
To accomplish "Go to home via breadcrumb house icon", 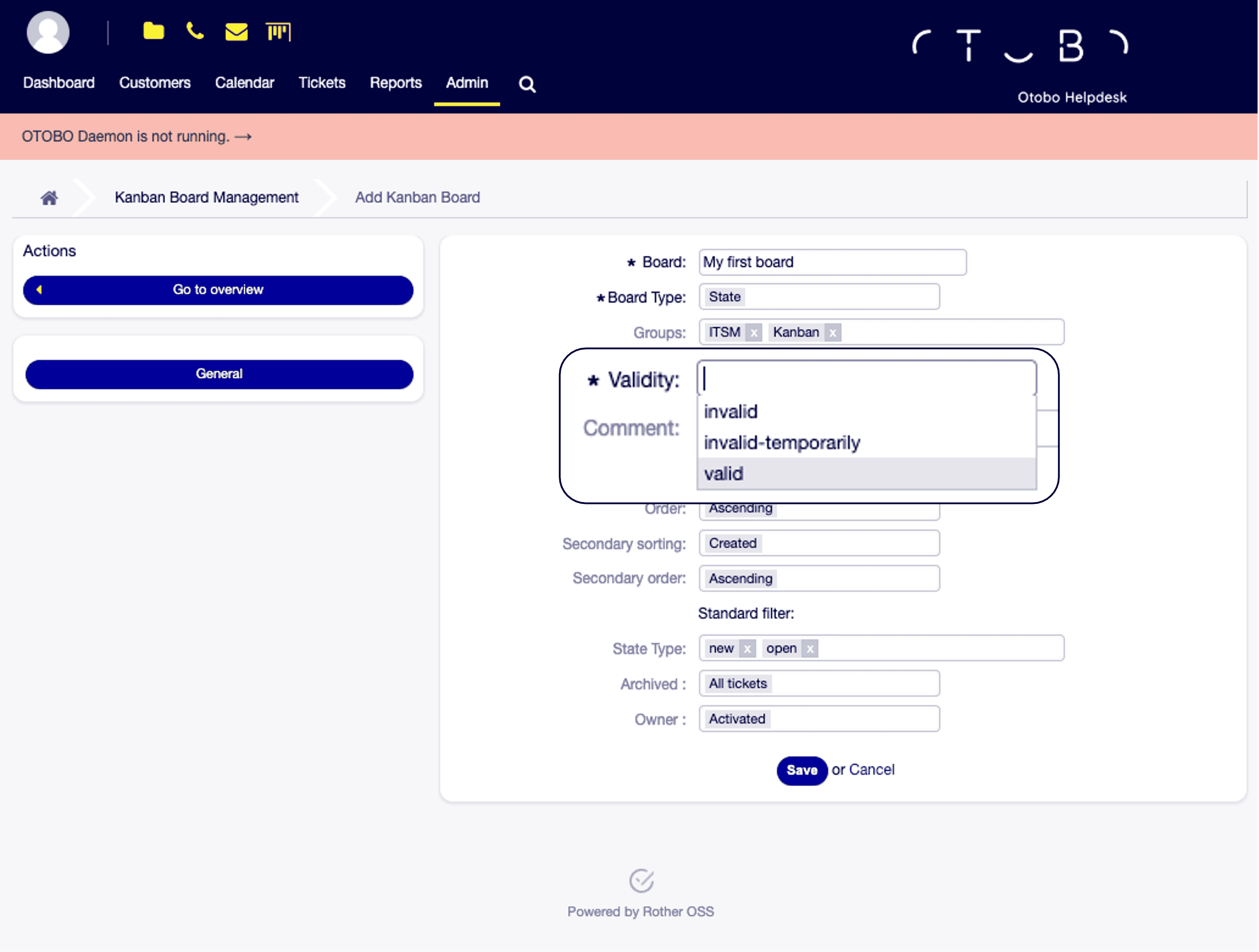I will click(x=49, y=197).
